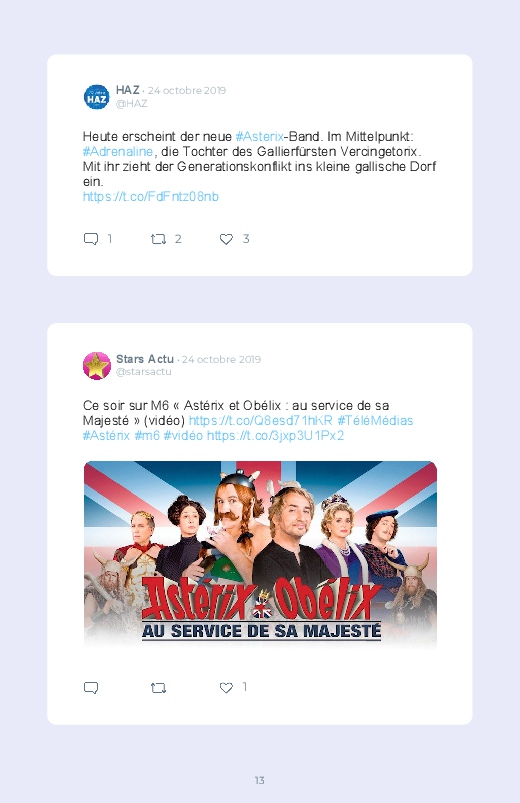This screenshot has width=520, height=803.
Task: Like the HAZ tweet with heart icon
Action: coord(226,239)
